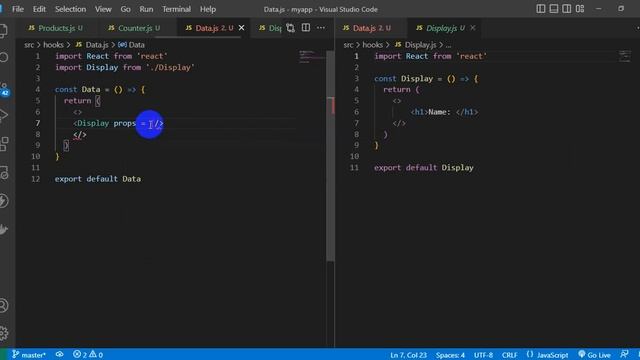Change file encoding UTF-8

(483, 355)
